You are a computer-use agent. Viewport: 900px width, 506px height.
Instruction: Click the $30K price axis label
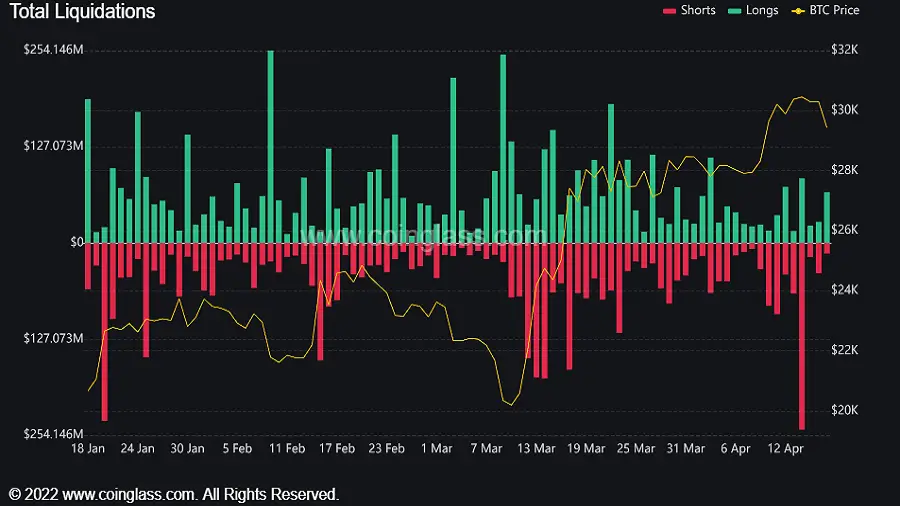point(845,110)
